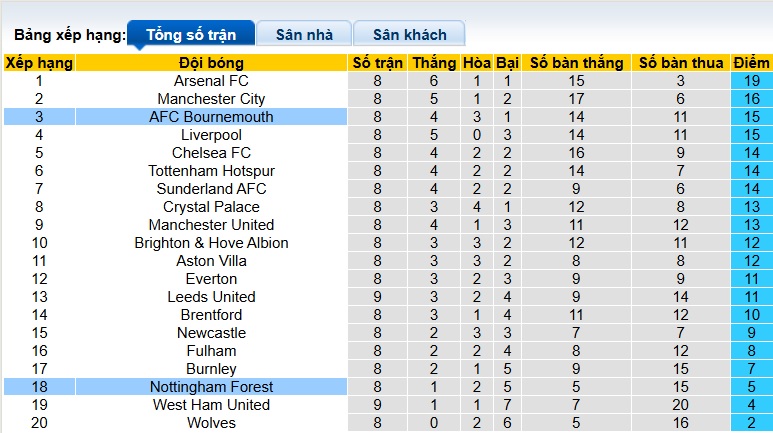Open Chelsea FC team entry

coord(211,153)
